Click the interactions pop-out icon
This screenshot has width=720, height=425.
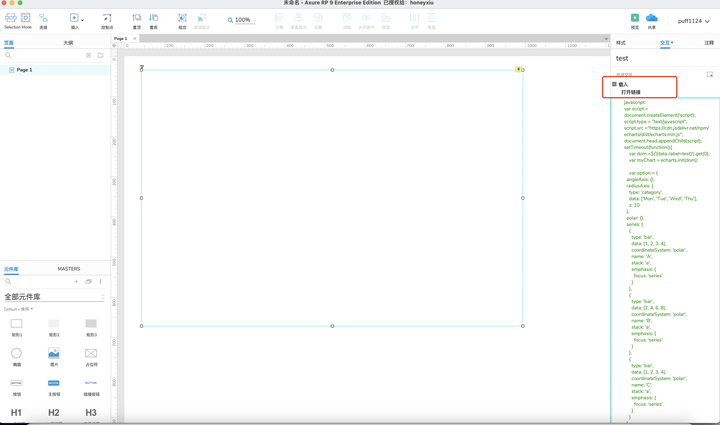710,74
